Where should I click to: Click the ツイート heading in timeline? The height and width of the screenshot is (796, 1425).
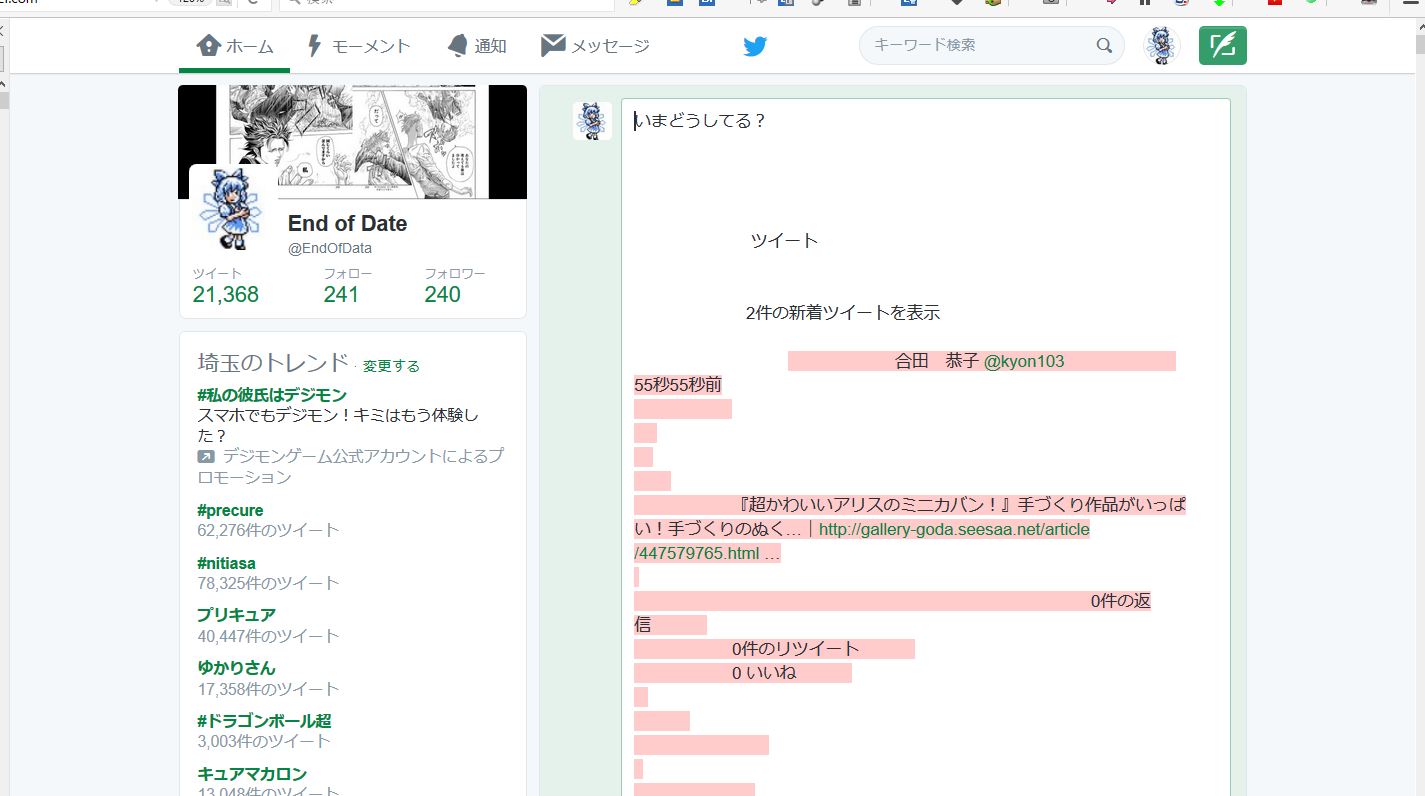[x=785, y=241]
